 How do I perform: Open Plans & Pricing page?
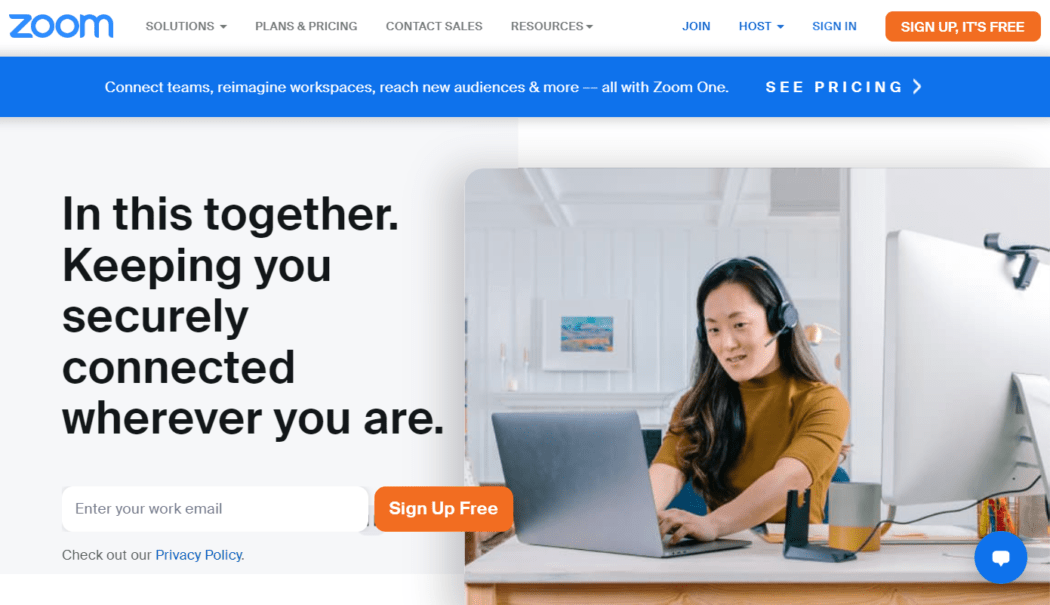coord(306,26)
